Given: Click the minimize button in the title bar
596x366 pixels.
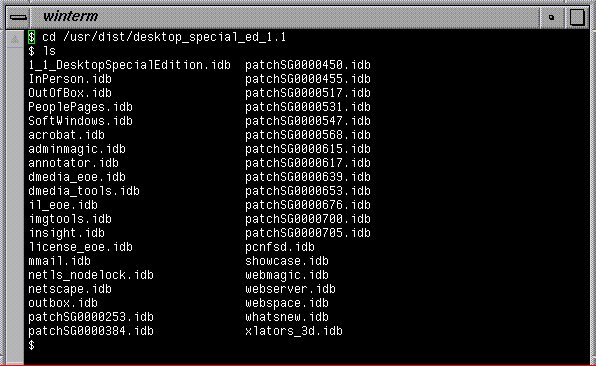Looking at the screenshot, I should coord(552,17).
